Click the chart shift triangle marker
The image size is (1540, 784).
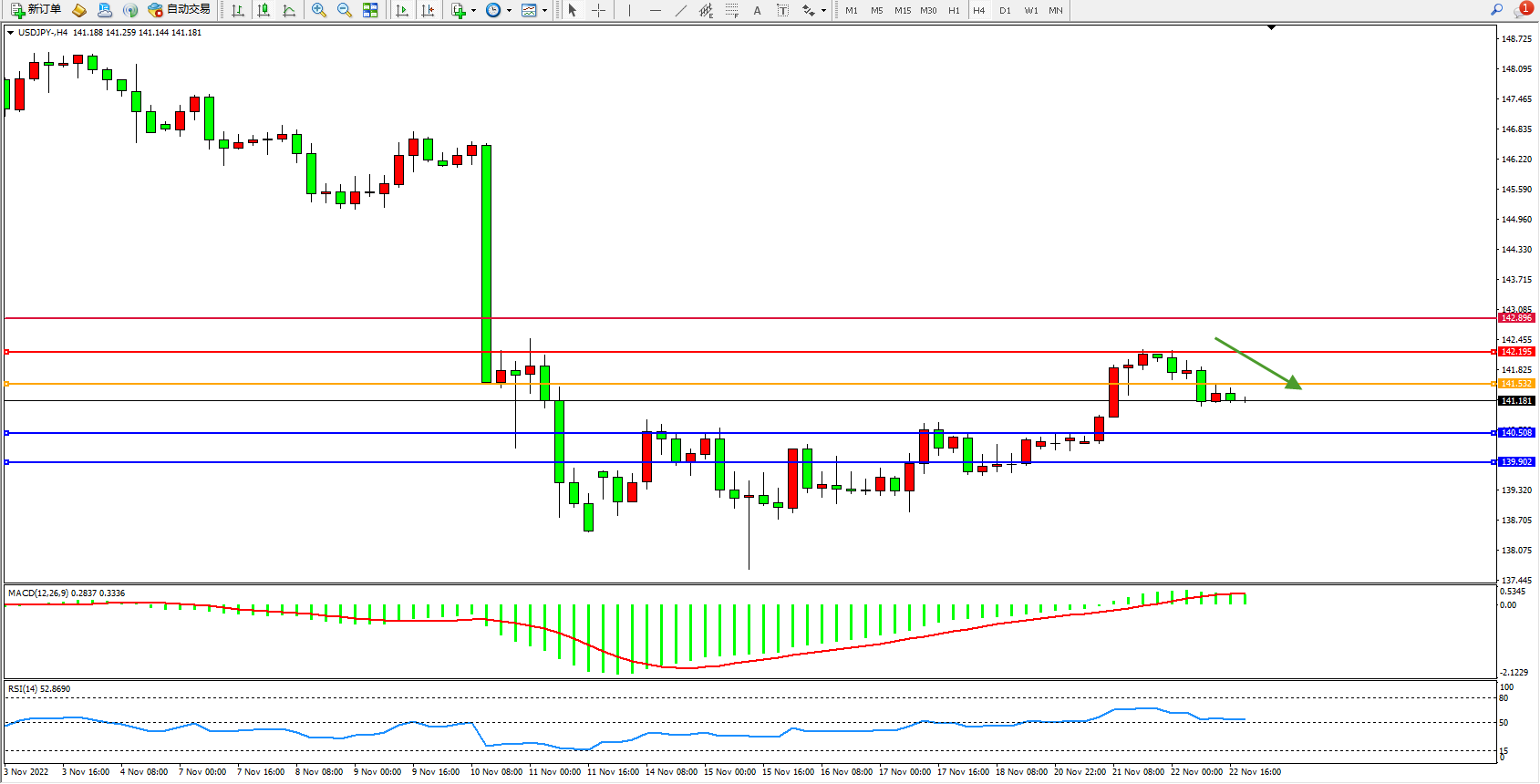click(1271, 28)
